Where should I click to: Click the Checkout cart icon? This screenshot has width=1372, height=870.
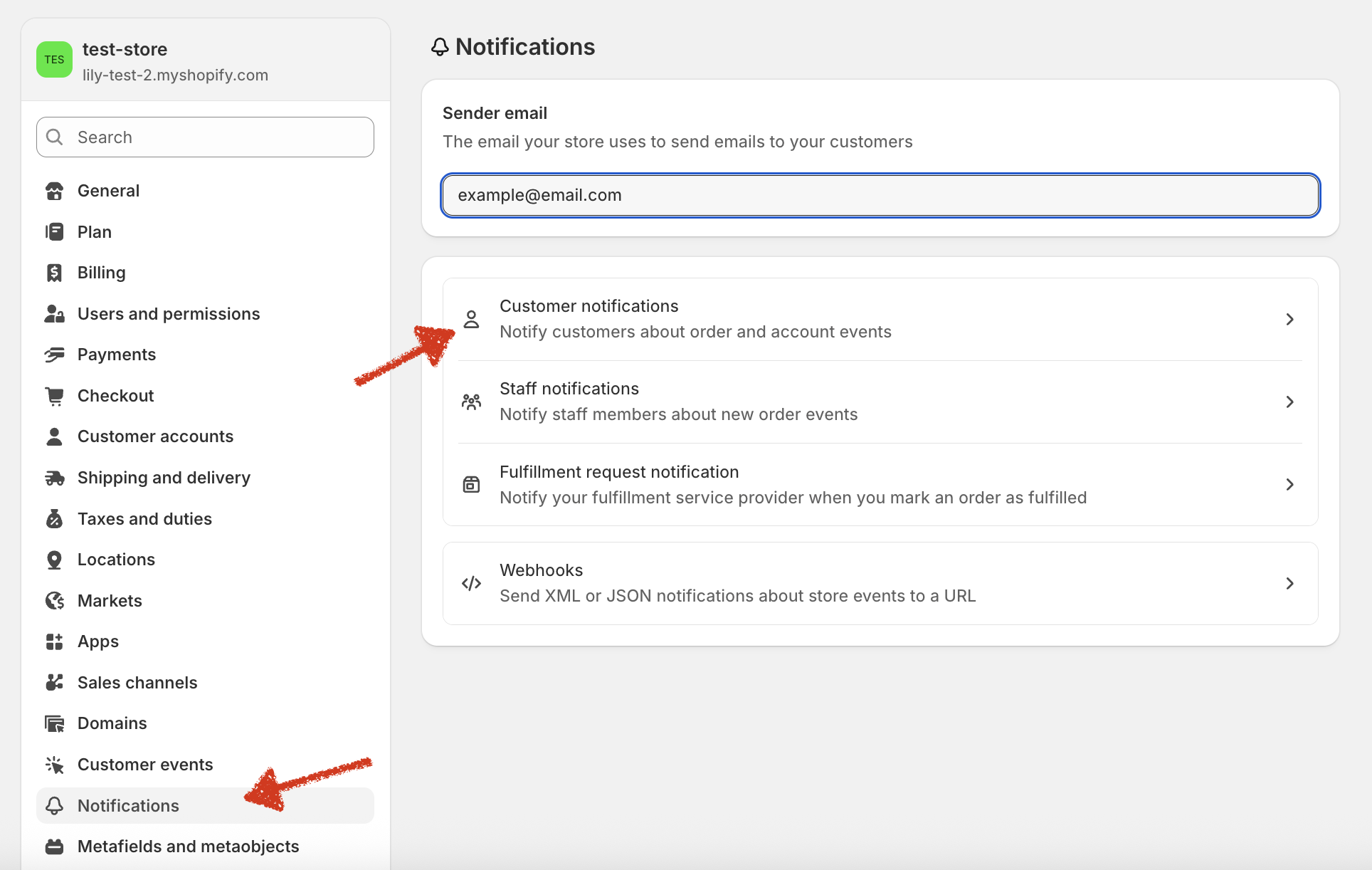pos(55,396)
